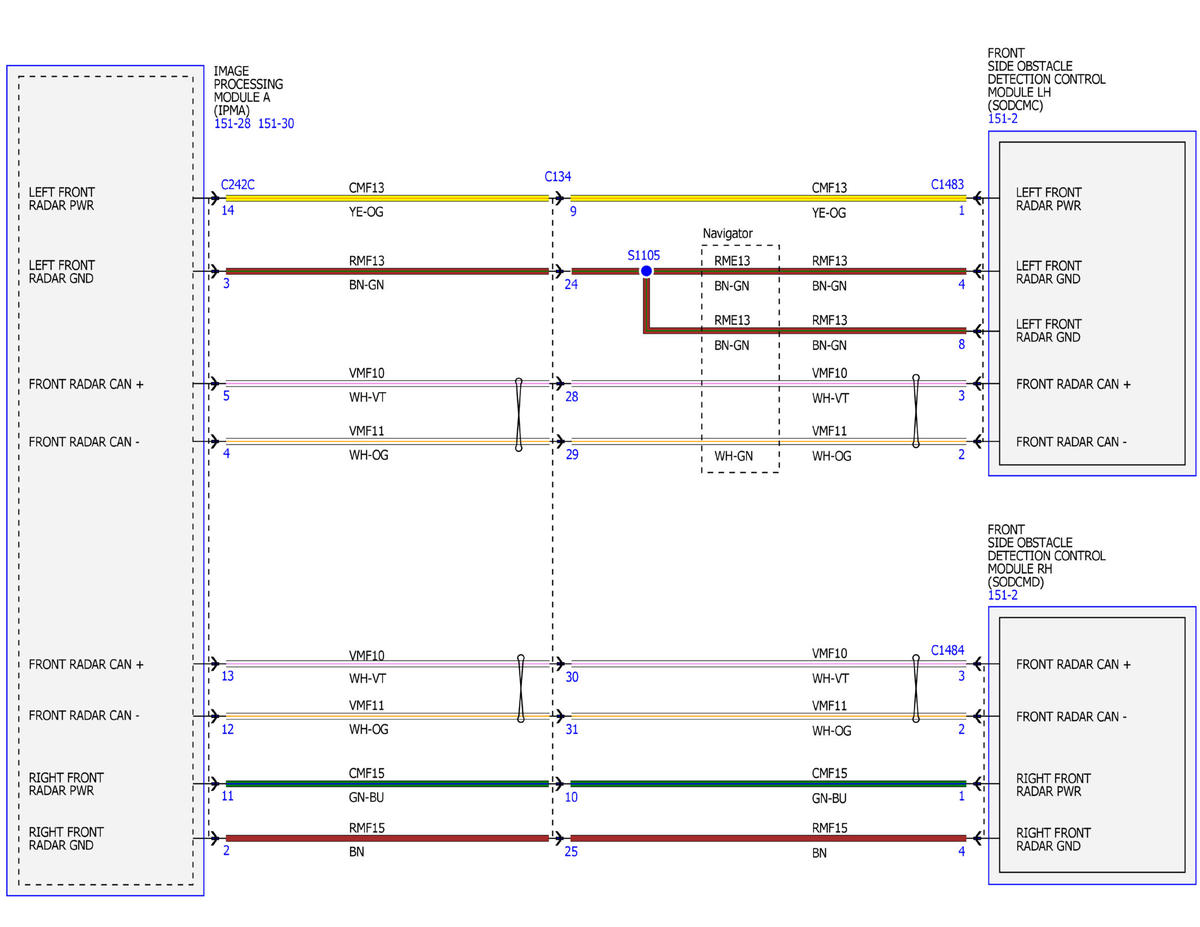Click the C134 connector label
The width and height of the screenshot is (1200, 927).
tap(558, 177)
